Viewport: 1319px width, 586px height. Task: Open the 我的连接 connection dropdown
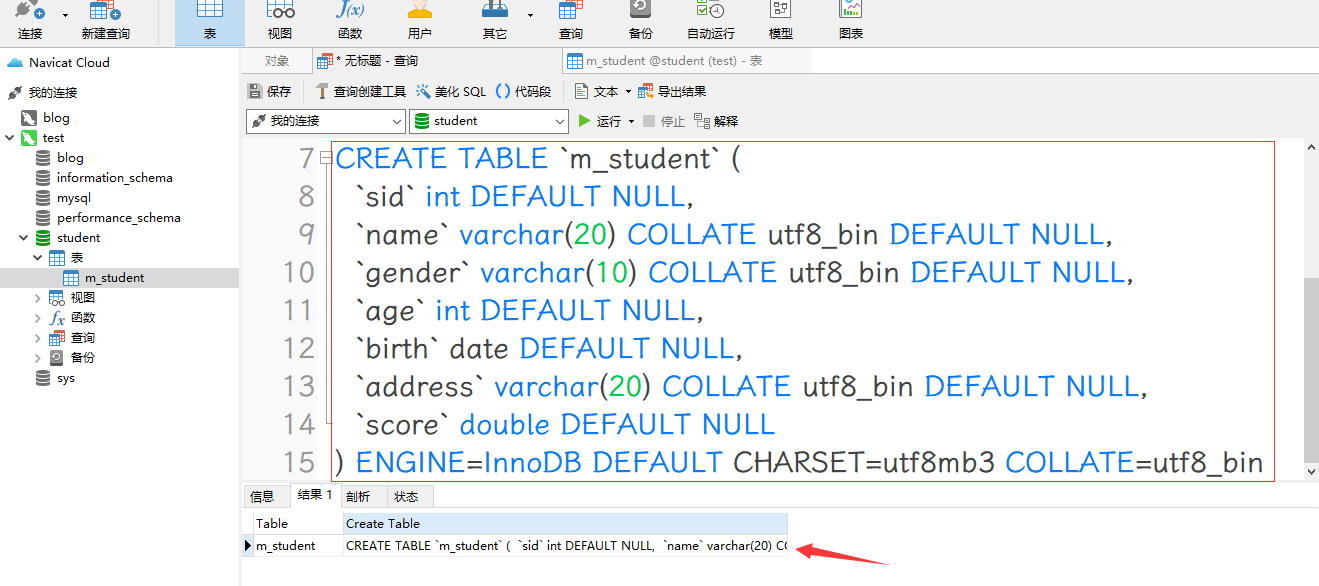(325, 121)
